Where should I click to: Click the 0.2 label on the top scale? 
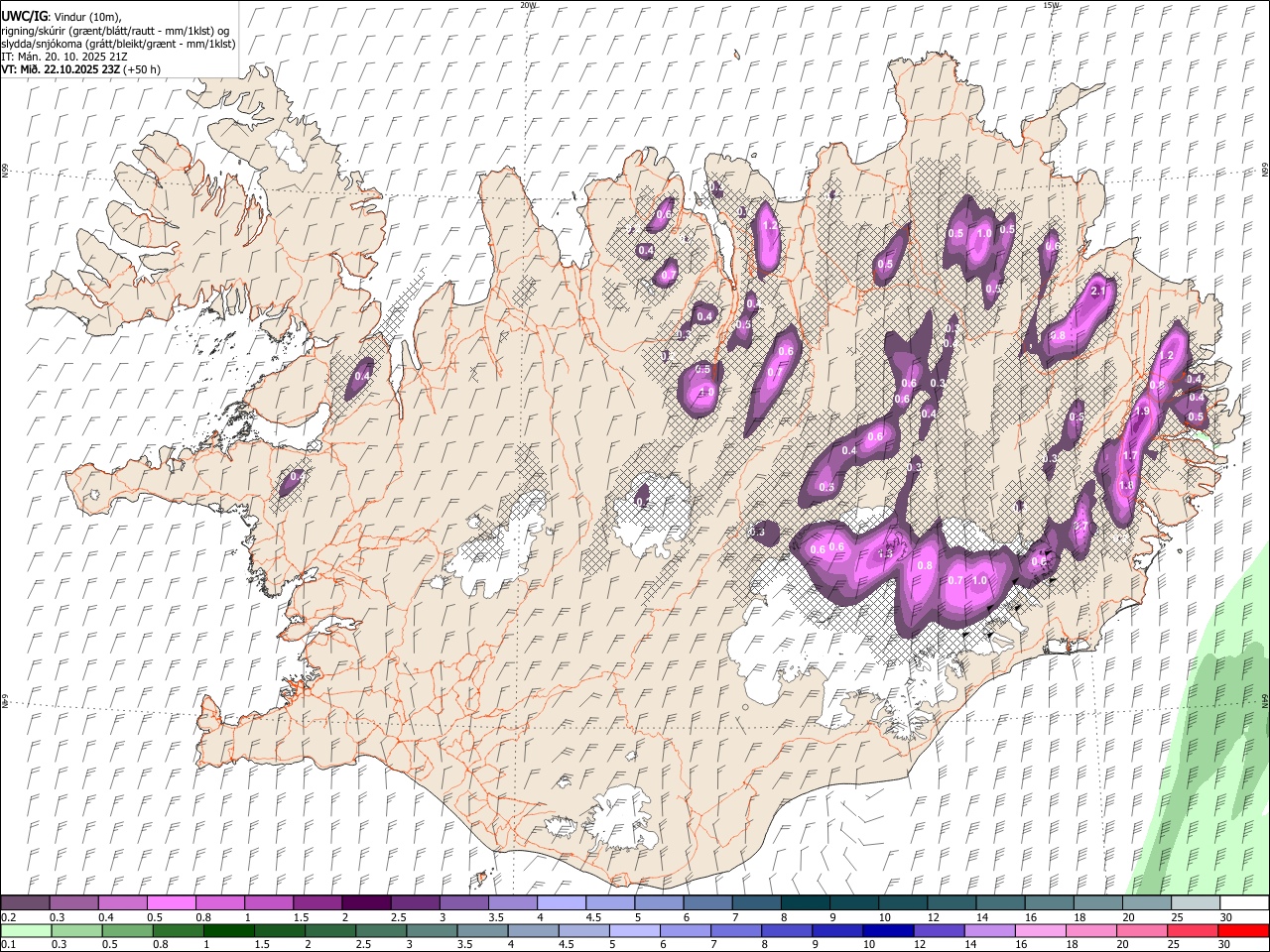[8, 917]
